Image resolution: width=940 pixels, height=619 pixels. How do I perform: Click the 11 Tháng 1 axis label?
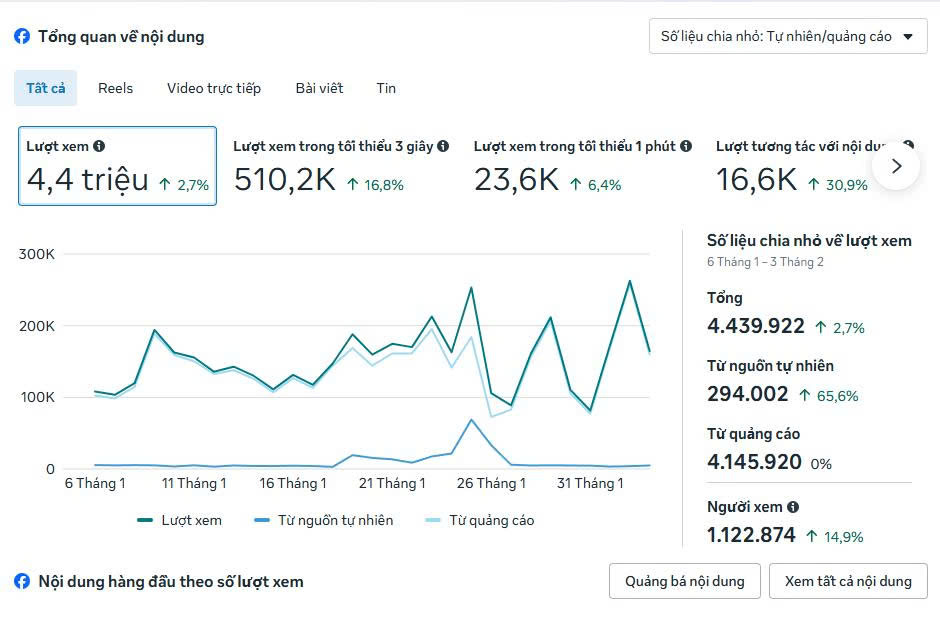pyautogui.click(x=194, y=483)
